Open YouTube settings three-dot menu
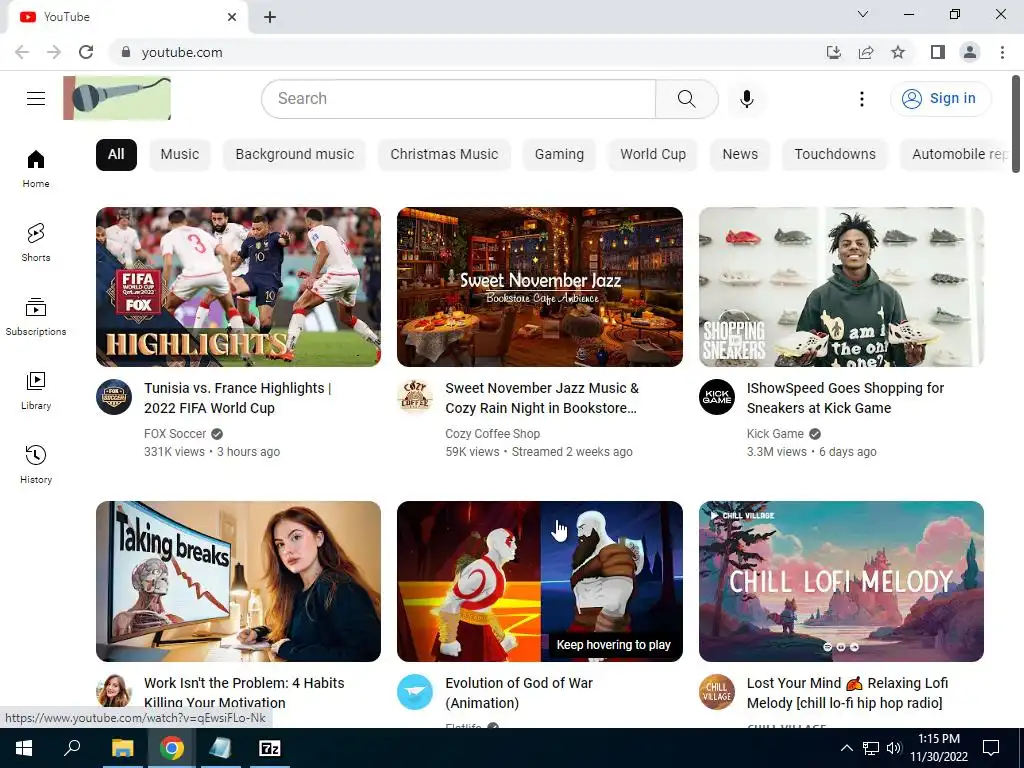 tap(862, 99)
